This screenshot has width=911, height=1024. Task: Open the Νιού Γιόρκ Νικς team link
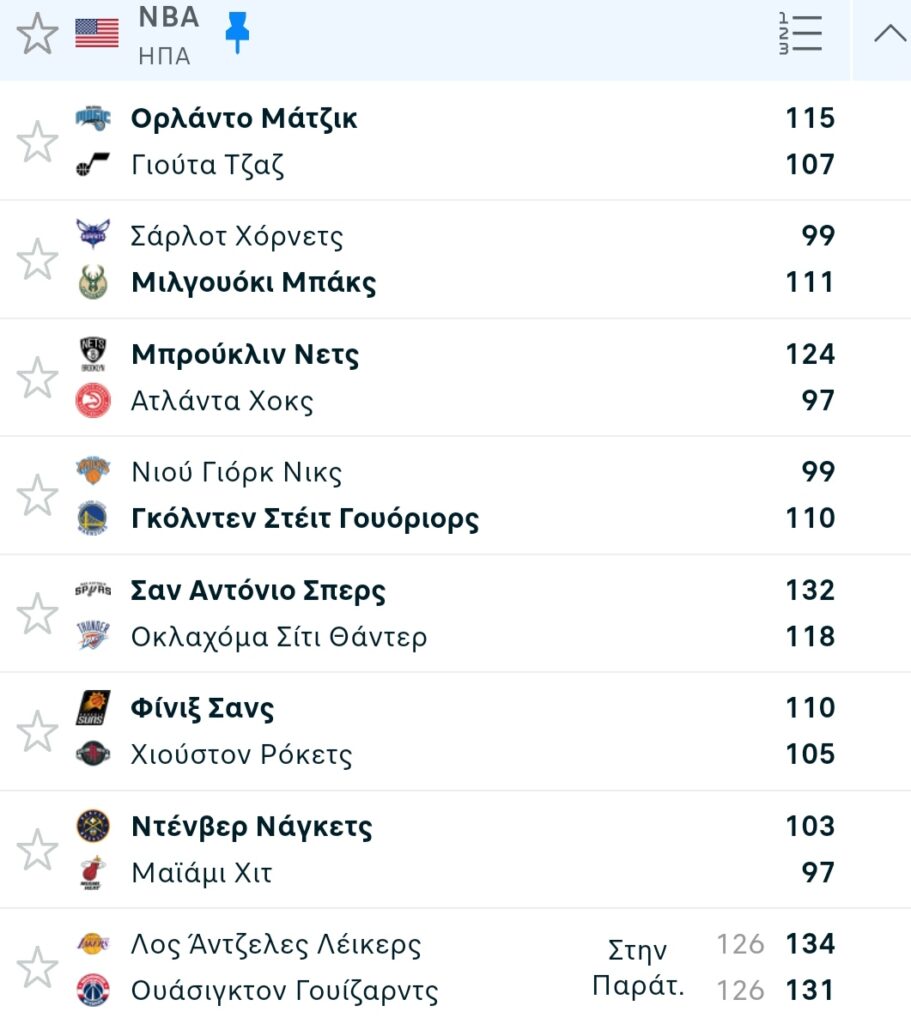(236, 472)
